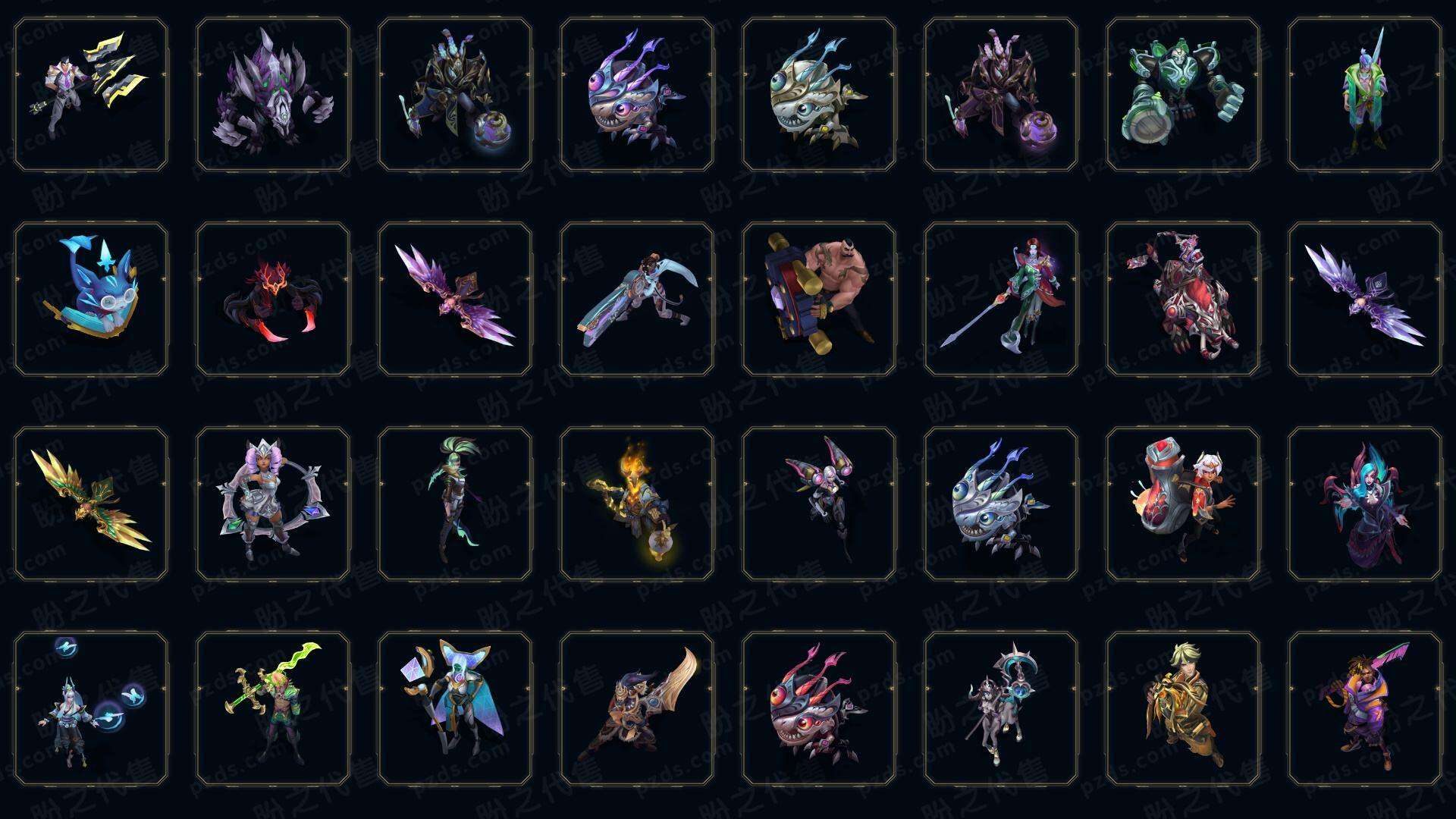Click the pink-haired woman with ring blade
1456x819 pixels.
tap(273, 504)
